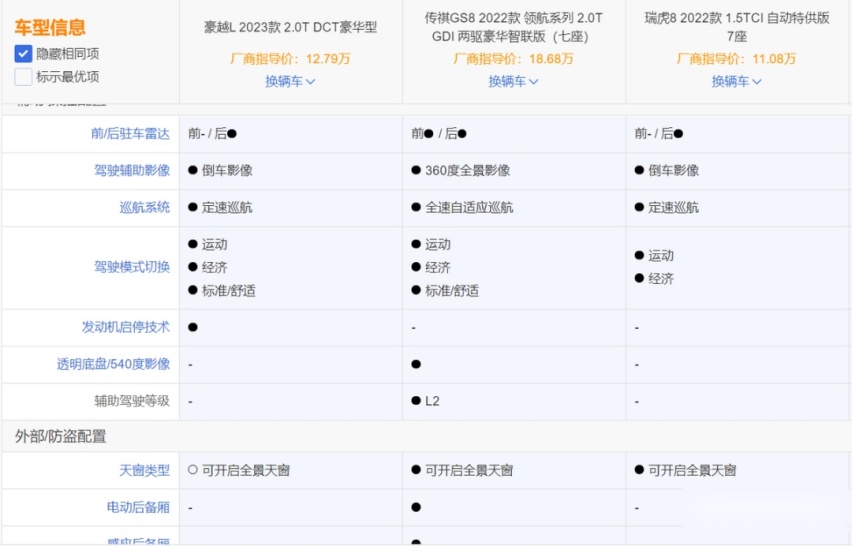
Task: Uncheck the 隐藏相同项 checkbox
Action: pyautogui.click(x=23, y=54)
